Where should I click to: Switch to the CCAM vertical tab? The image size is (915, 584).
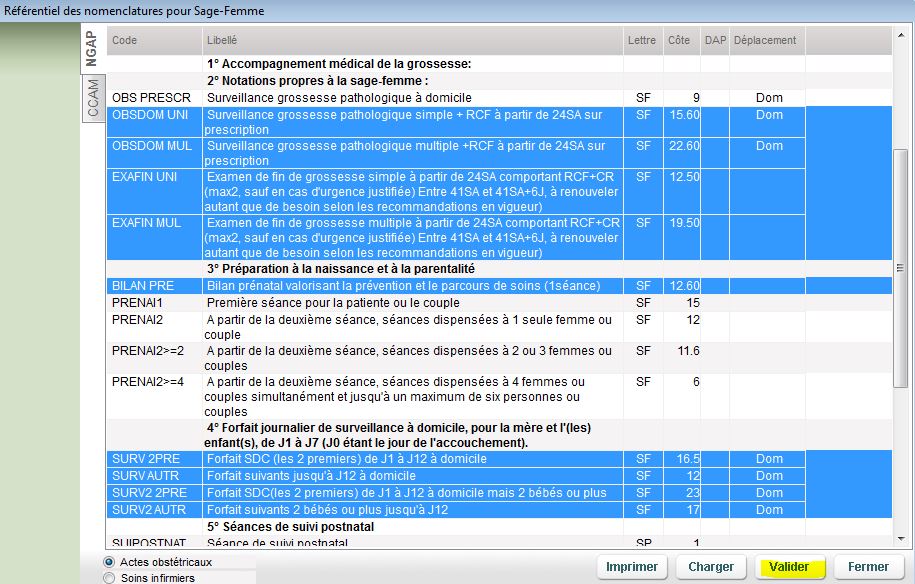point(93,98)
